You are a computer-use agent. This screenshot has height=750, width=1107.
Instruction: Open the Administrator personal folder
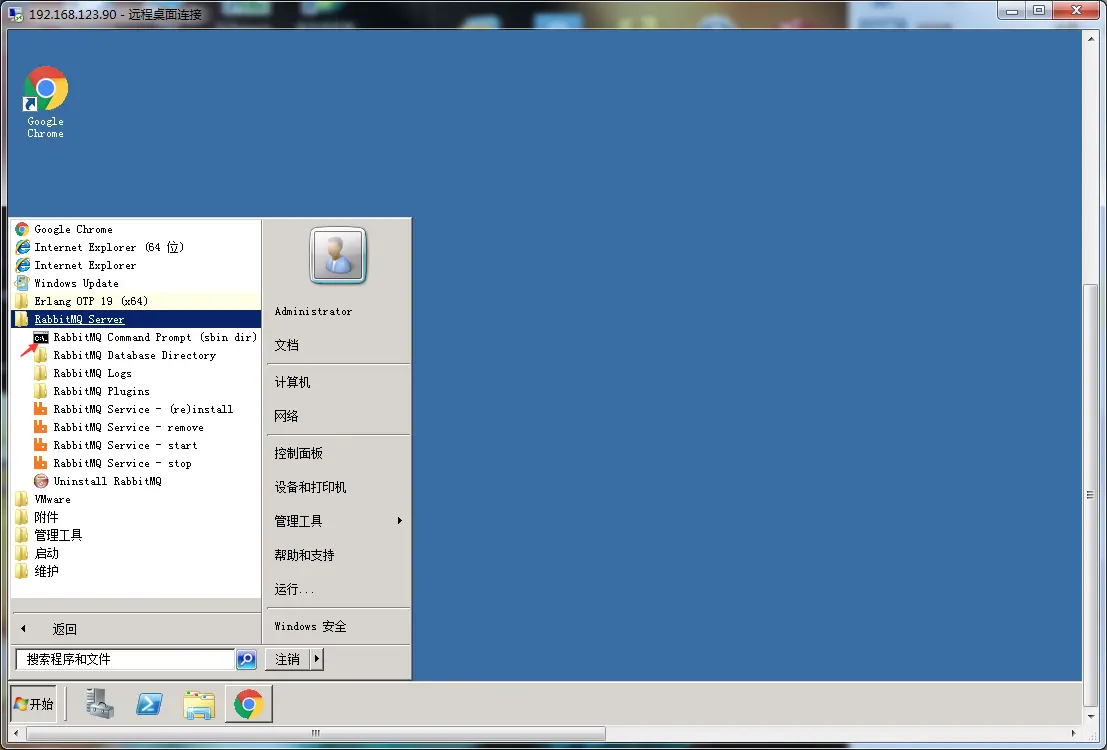[x=339, y=311]
